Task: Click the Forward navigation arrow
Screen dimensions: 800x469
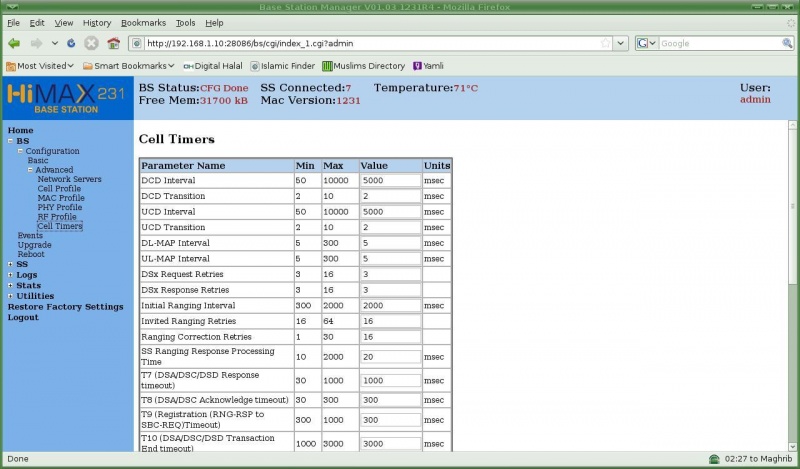Action: tap(37, 43)
